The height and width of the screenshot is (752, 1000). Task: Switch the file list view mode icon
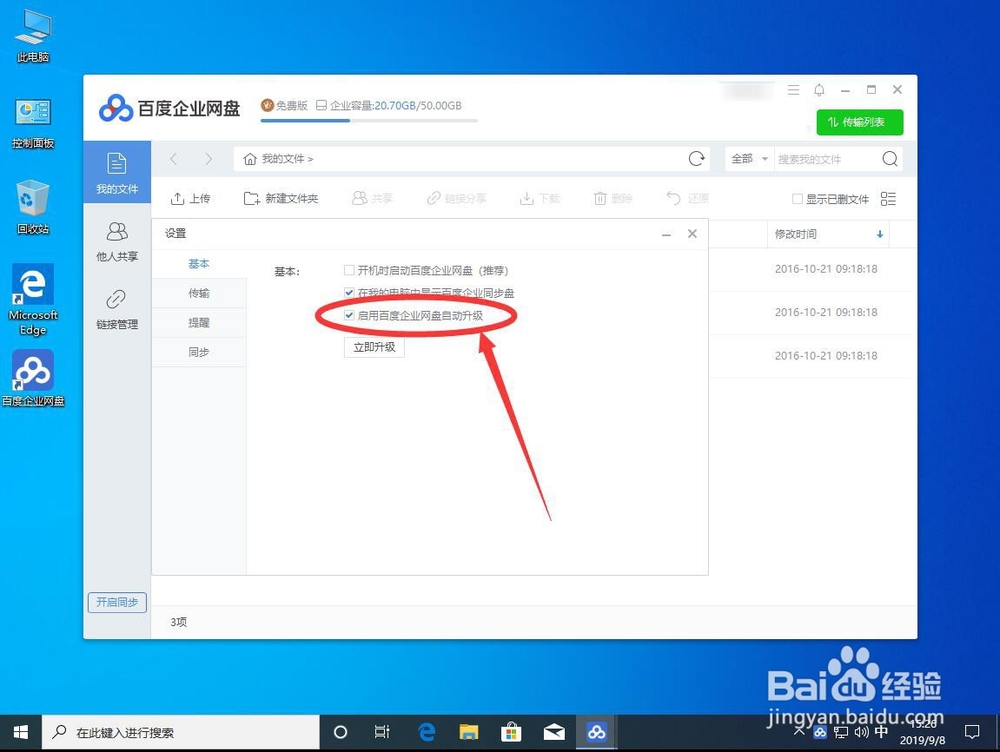coord(888,199)
